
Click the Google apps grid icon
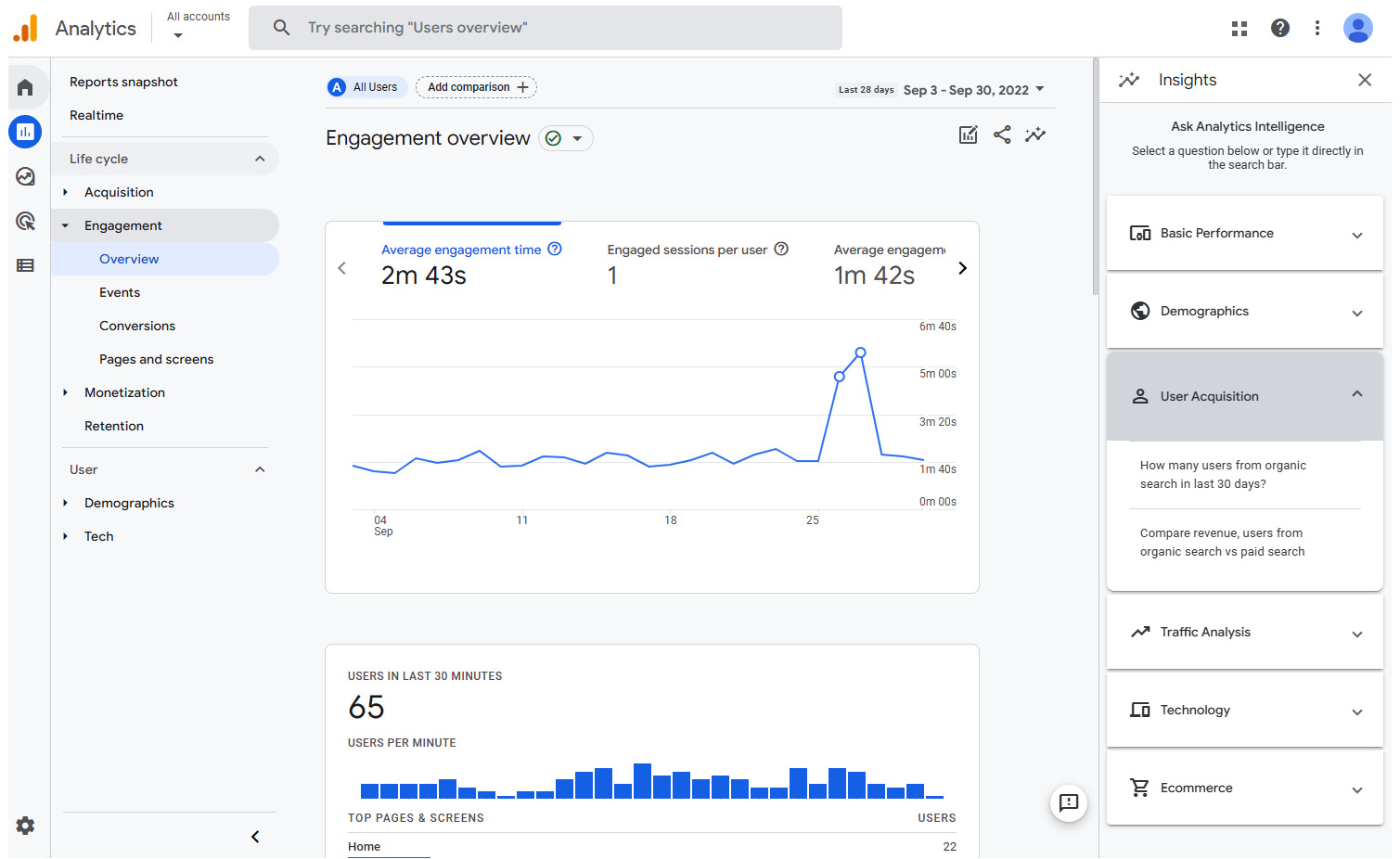pos(1239,29)
